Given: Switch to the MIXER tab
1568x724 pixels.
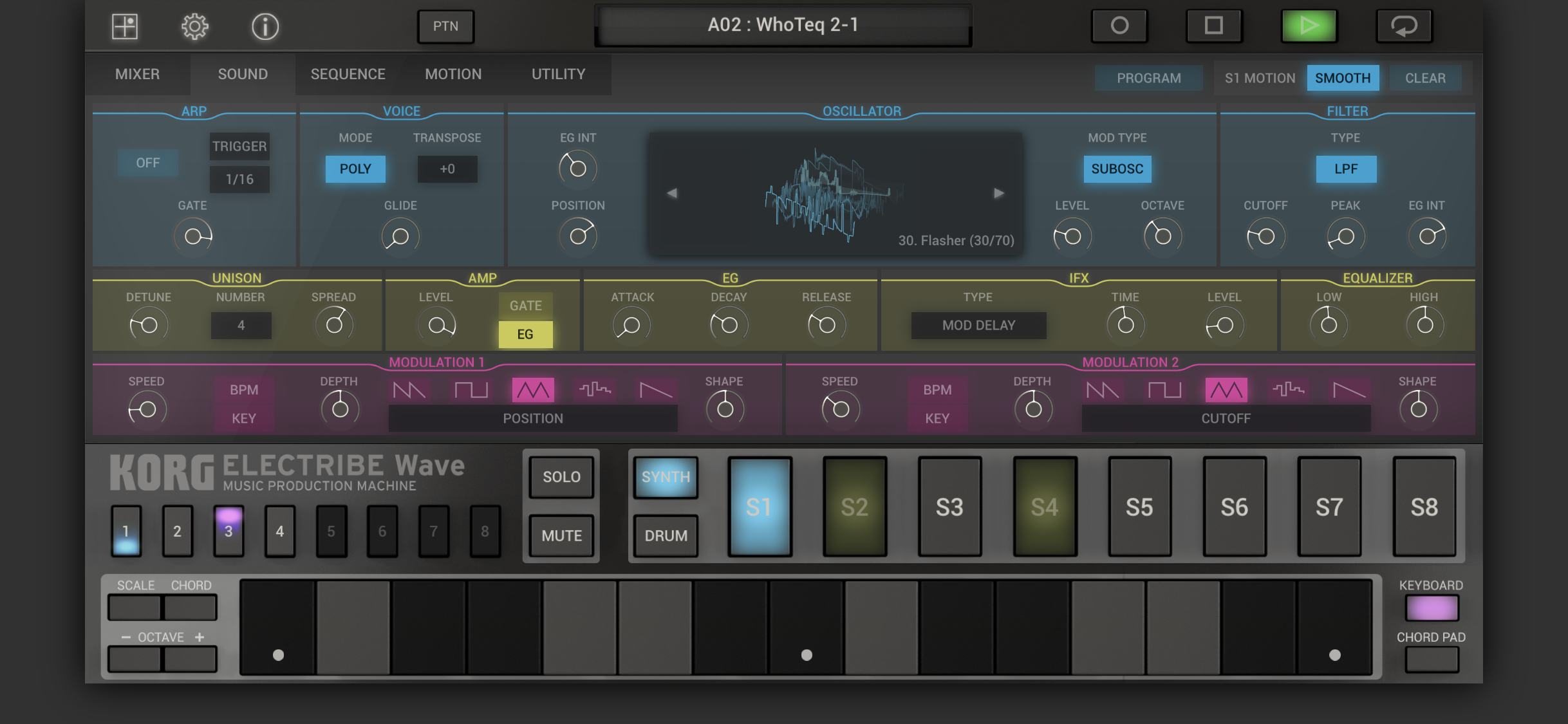Looking at the screenshot, I should 137,75.
